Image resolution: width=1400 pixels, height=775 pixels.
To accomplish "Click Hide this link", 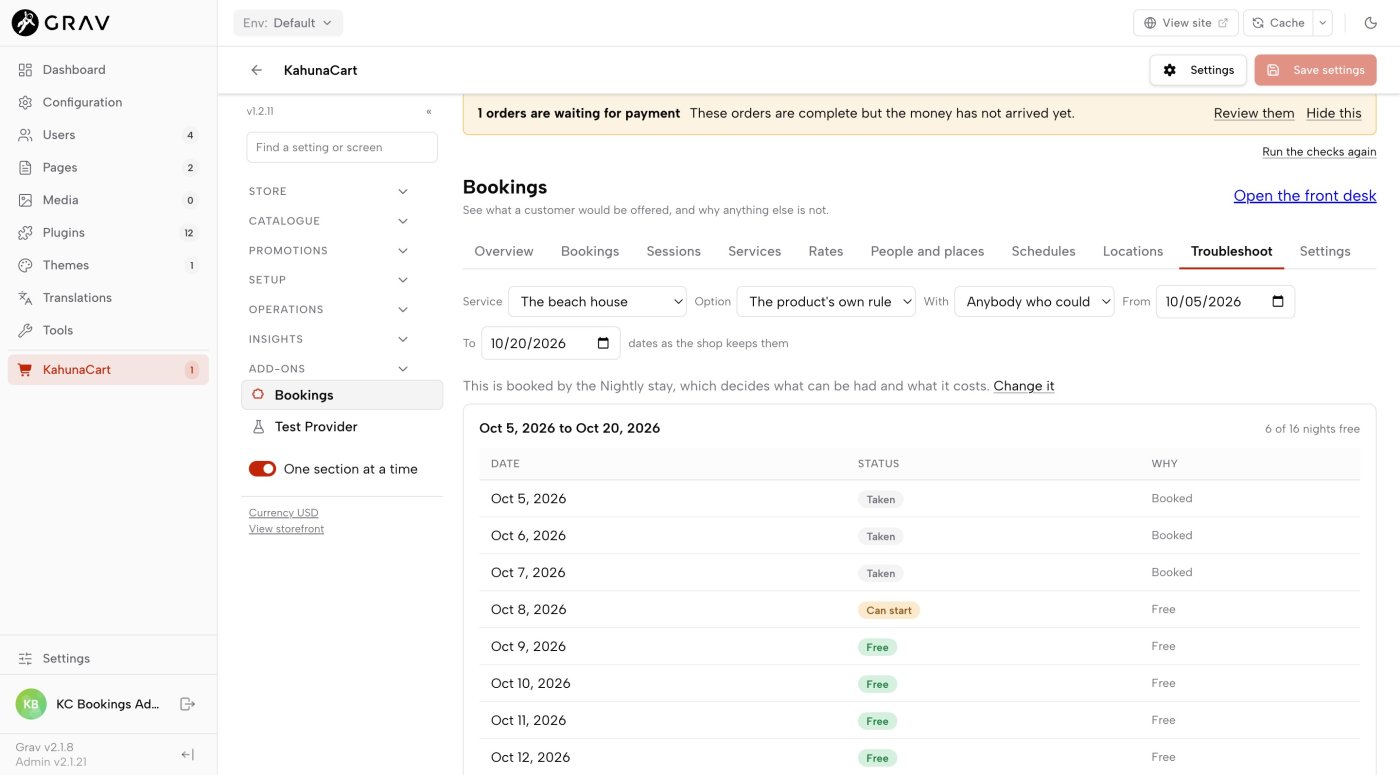I will [1334, 113].
